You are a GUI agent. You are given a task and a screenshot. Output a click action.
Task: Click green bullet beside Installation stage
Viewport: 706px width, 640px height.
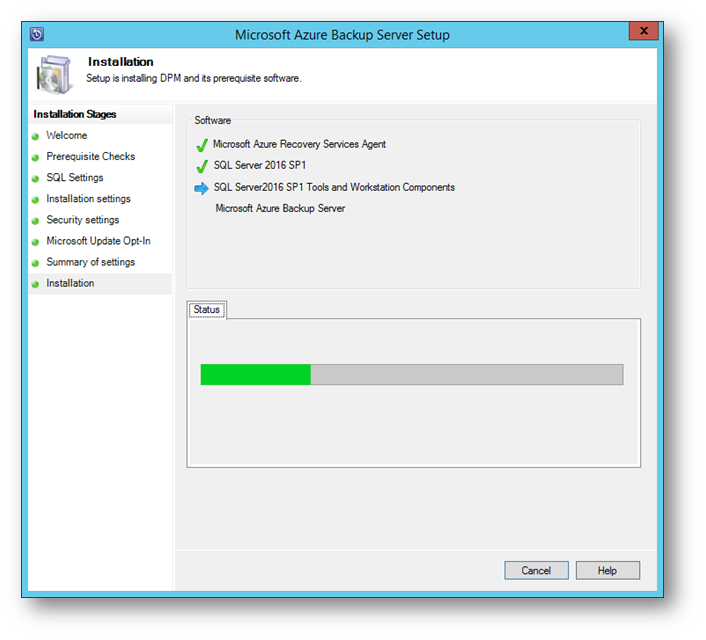click(36, 285)
